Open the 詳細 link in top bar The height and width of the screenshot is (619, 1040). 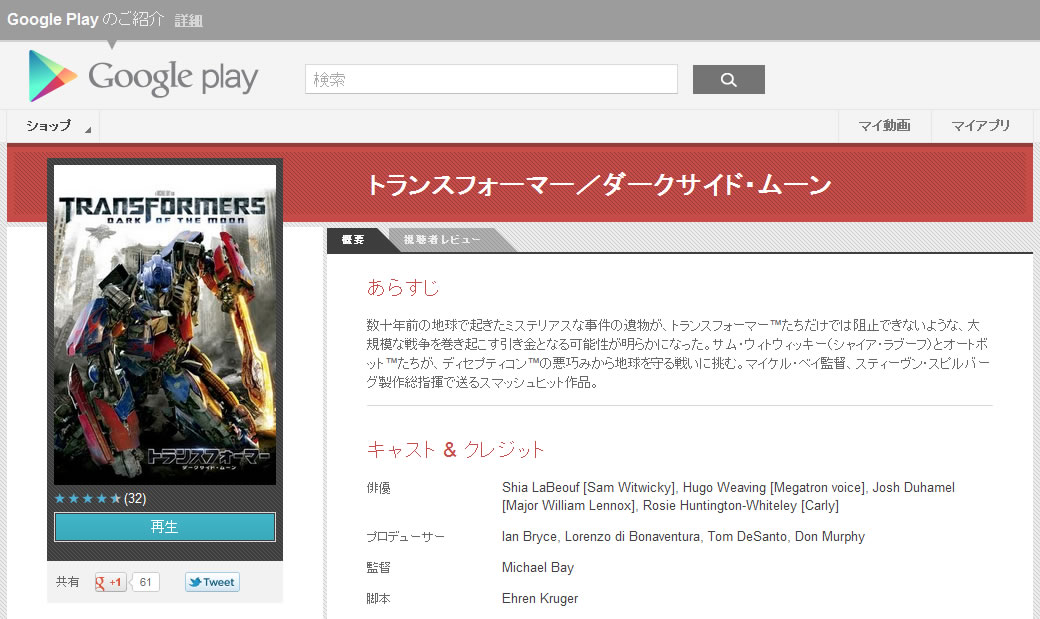tap(188, 21)
